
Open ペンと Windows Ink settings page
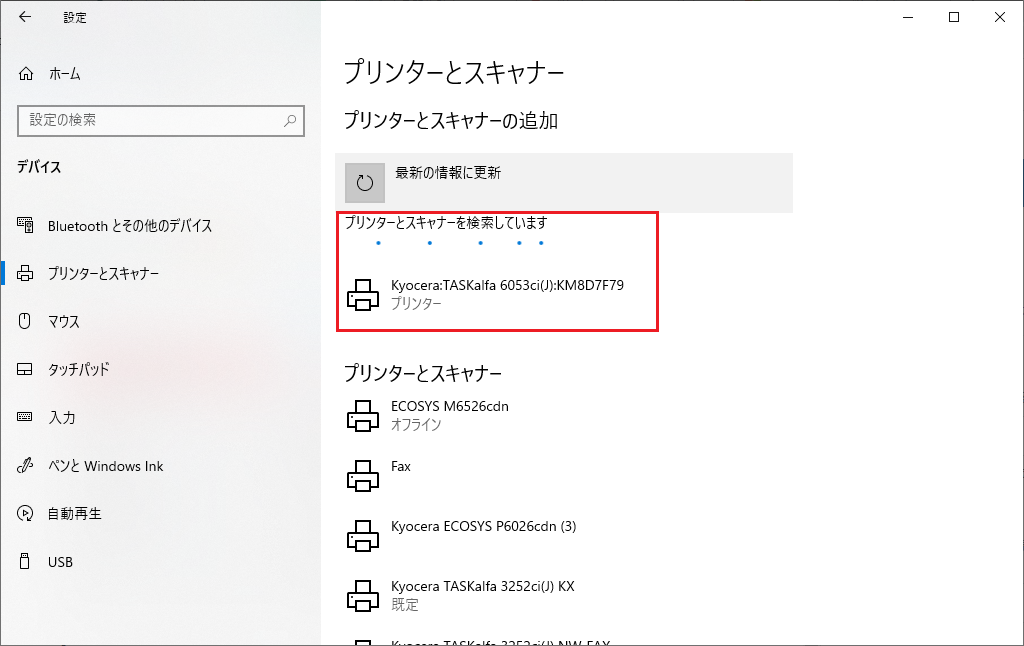pos(105,466)
